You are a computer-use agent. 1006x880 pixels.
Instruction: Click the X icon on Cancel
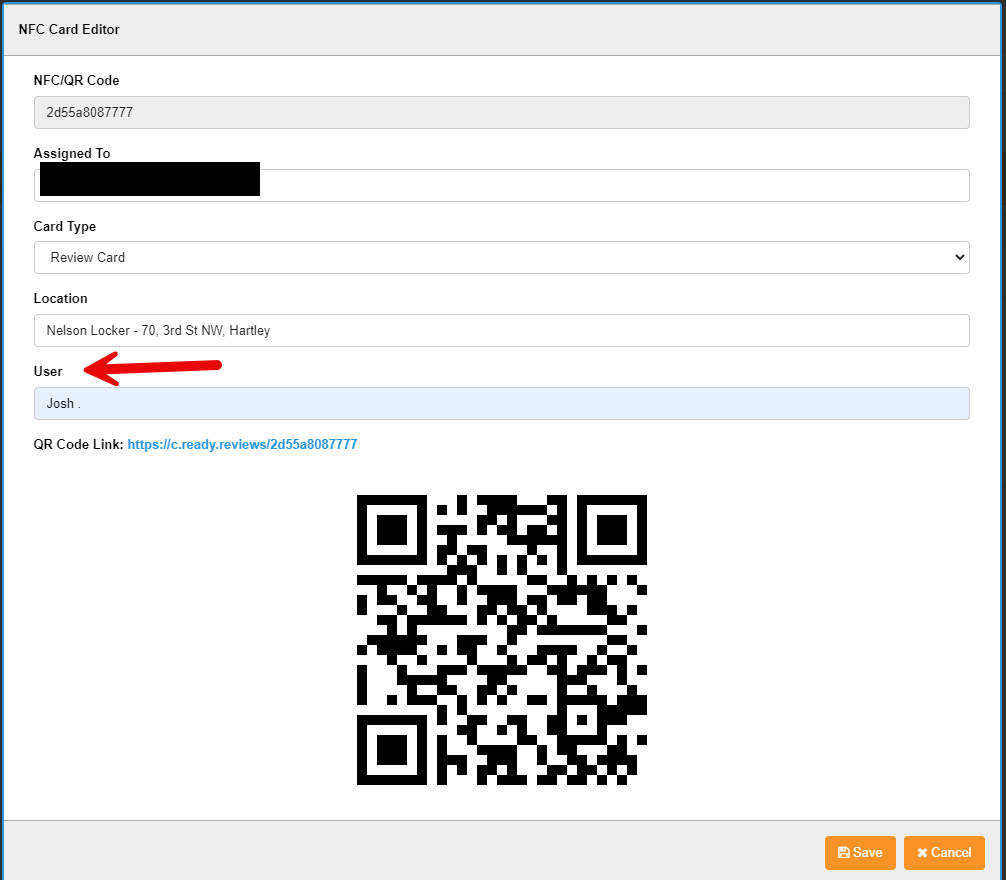(921, 853)
